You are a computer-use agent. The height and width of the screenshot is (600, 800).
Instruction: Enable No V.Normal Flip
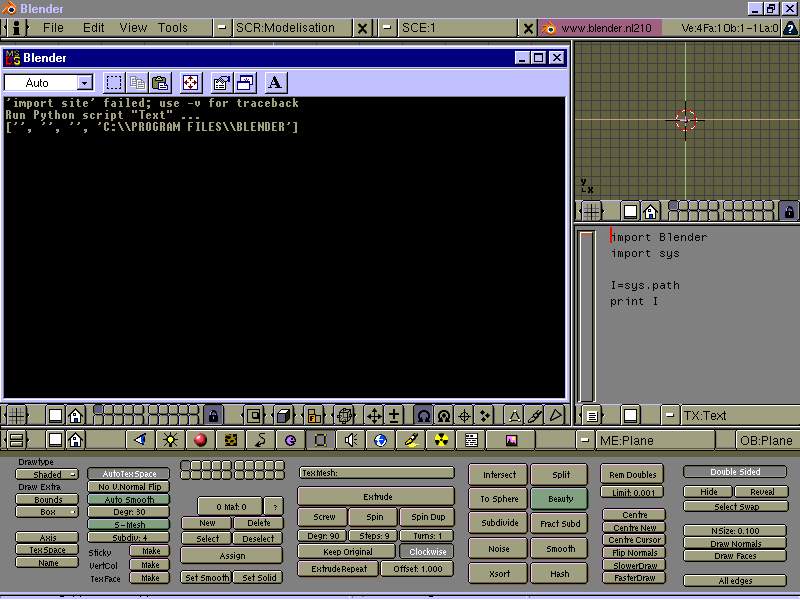[129, 487]
